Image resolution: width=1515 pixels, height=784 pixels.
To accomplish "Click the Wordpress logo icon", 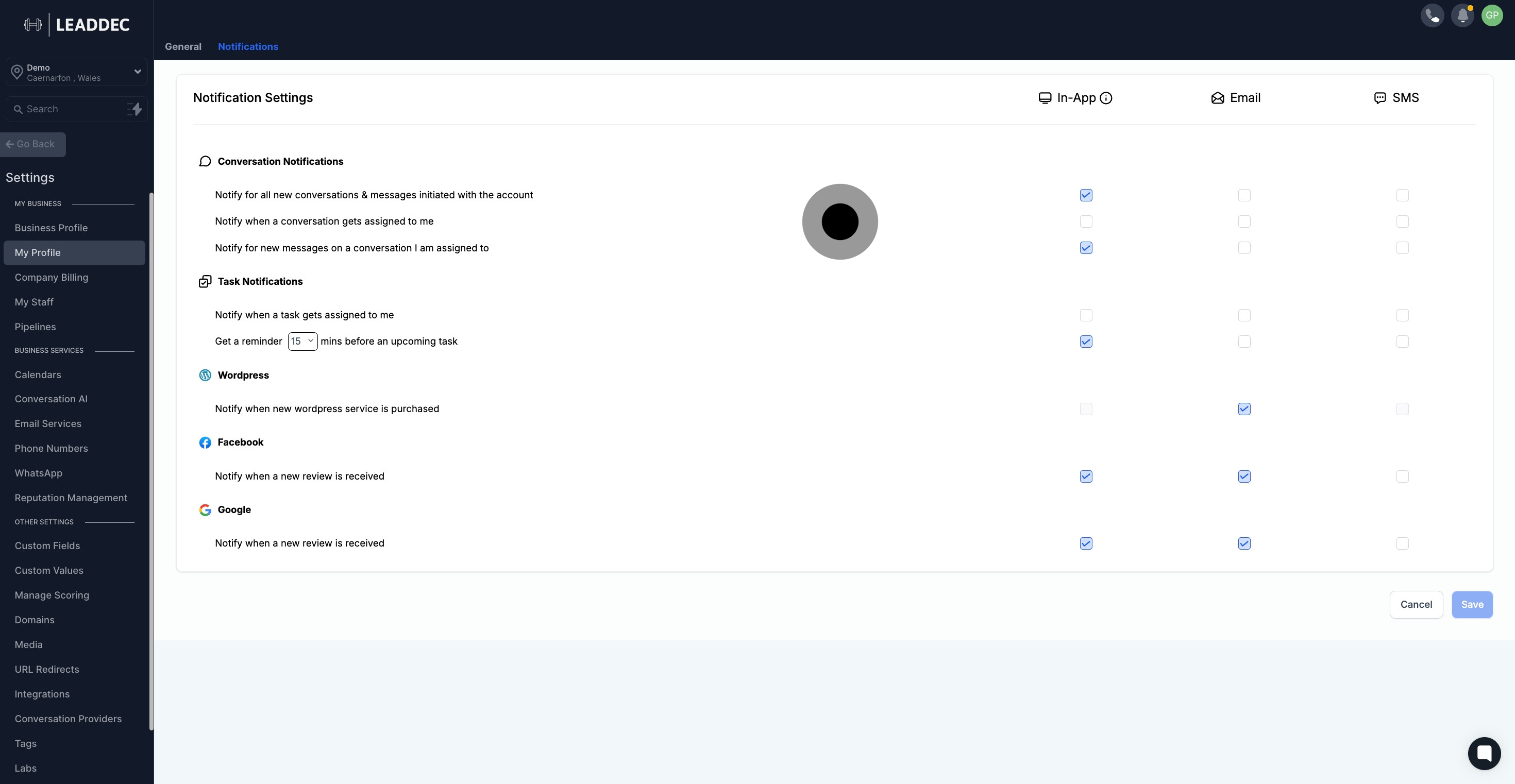I will [205, 375].
